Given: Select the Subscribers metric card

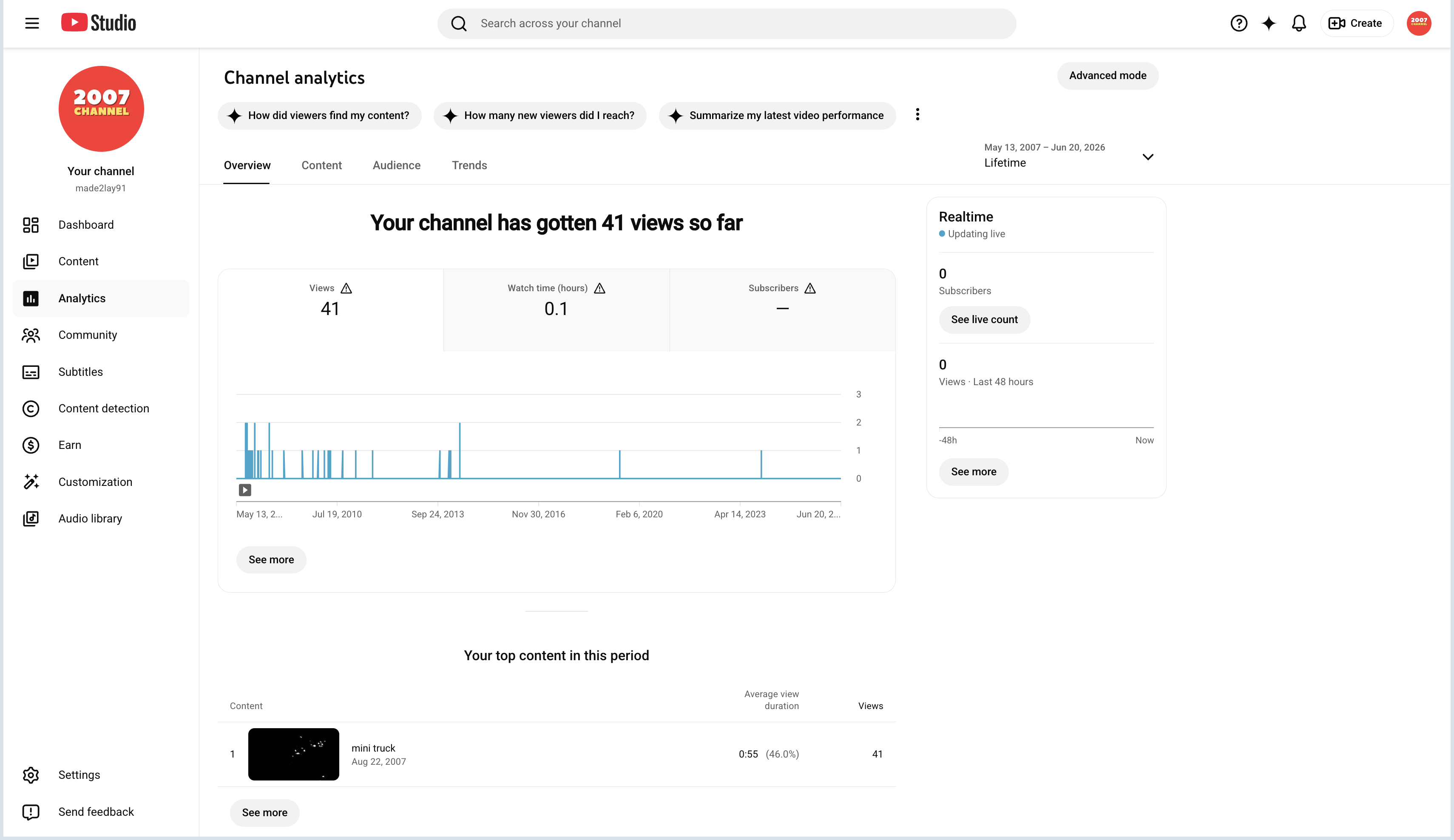Looking at the screenshot, I should pyautogui.click(x=782, y=310).
